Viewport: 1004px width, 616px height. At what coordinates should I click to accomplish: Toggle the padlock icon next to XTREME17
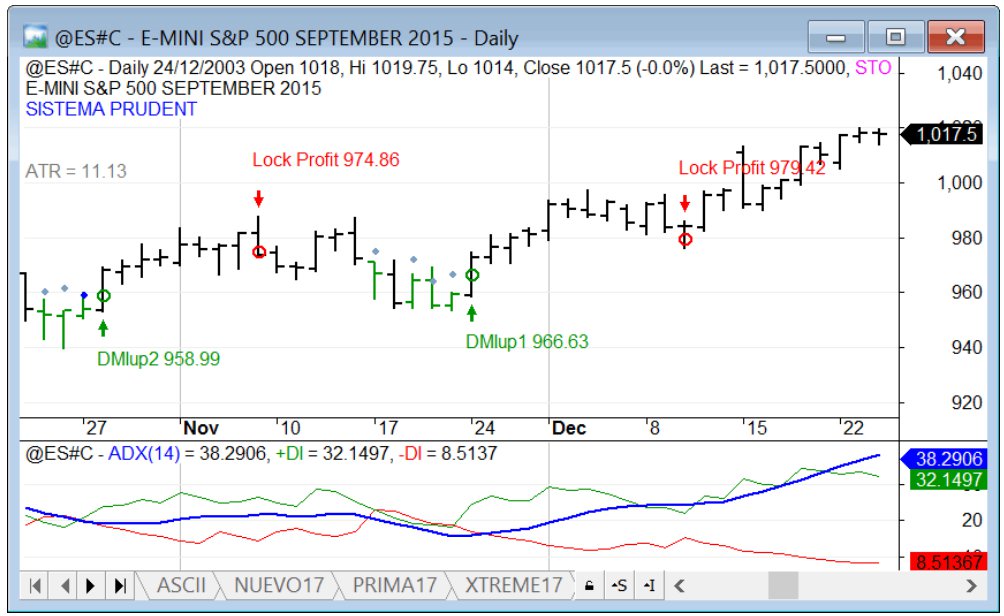pos(591,585)
